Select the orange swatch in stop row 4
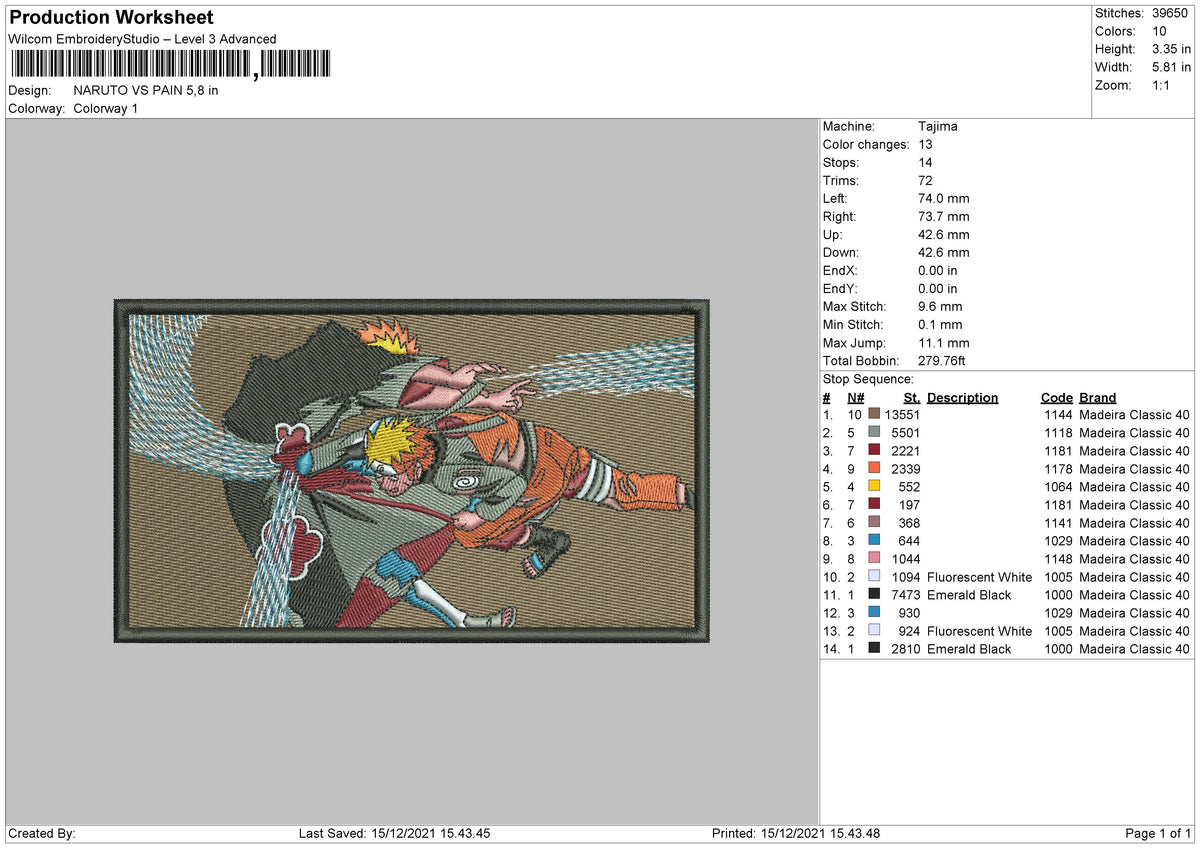The image size is (1200, 848). (x=874, y=469)
